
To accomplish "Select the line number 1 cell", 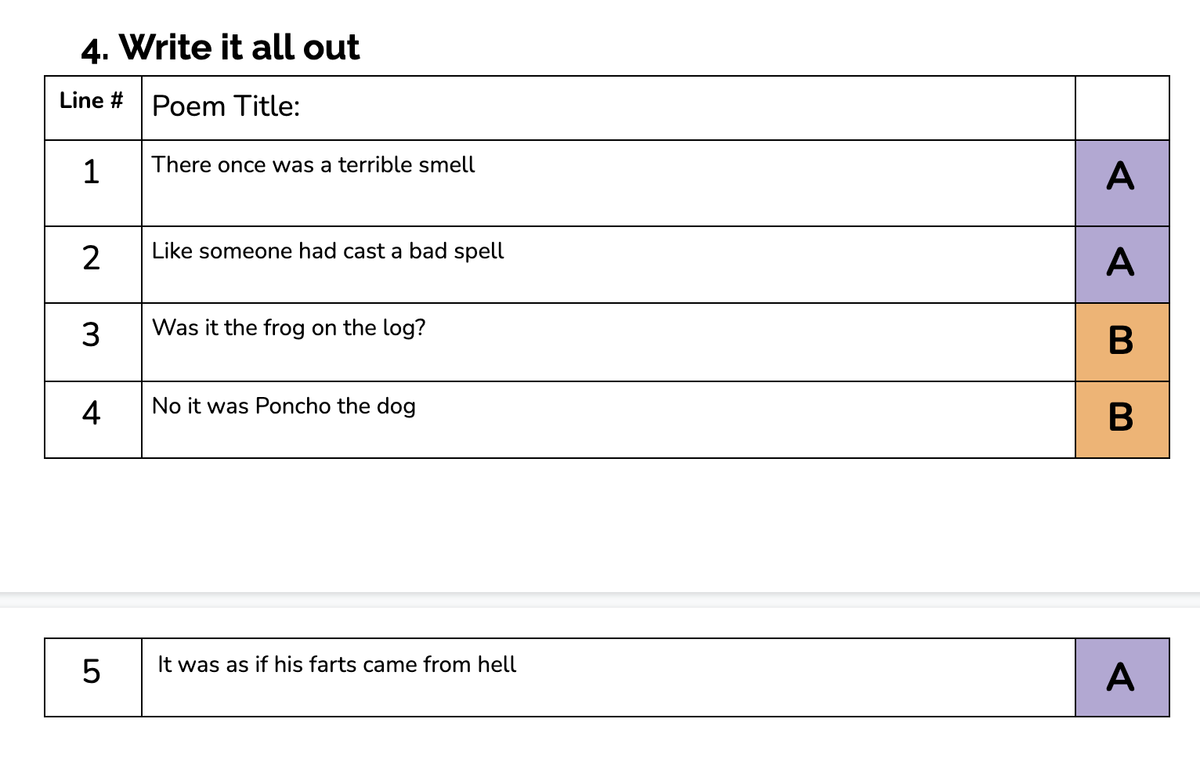I will [93, 183].
